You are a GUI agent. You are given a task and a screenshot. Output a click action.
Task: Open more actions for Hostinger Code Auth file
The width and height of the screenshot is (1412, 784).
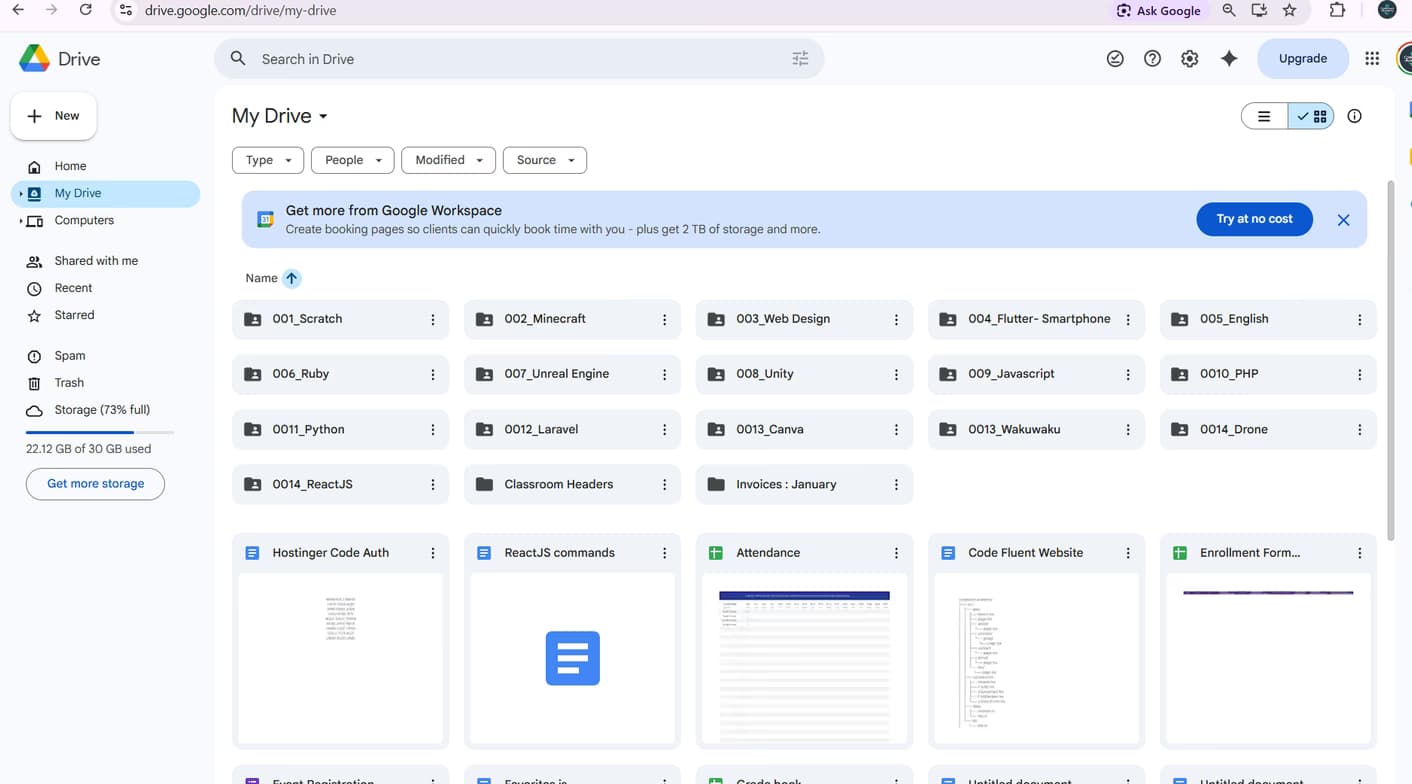pos(433,553)
